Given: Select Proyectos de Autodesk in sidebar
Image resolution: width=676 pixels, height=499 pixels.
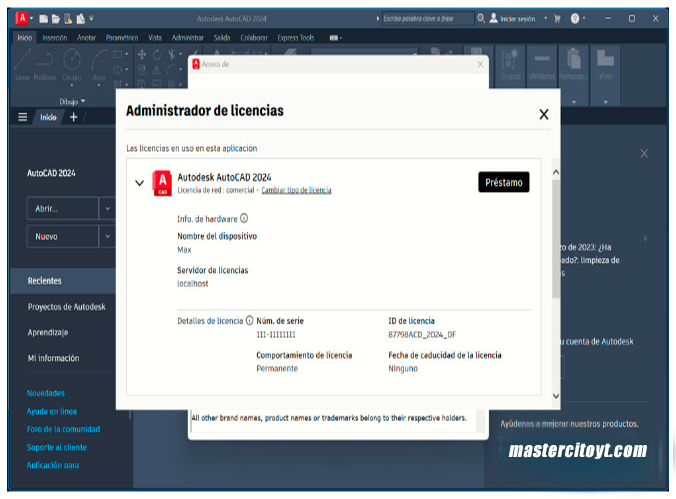Looking at the screenshot, I should (x=66, y=307).
